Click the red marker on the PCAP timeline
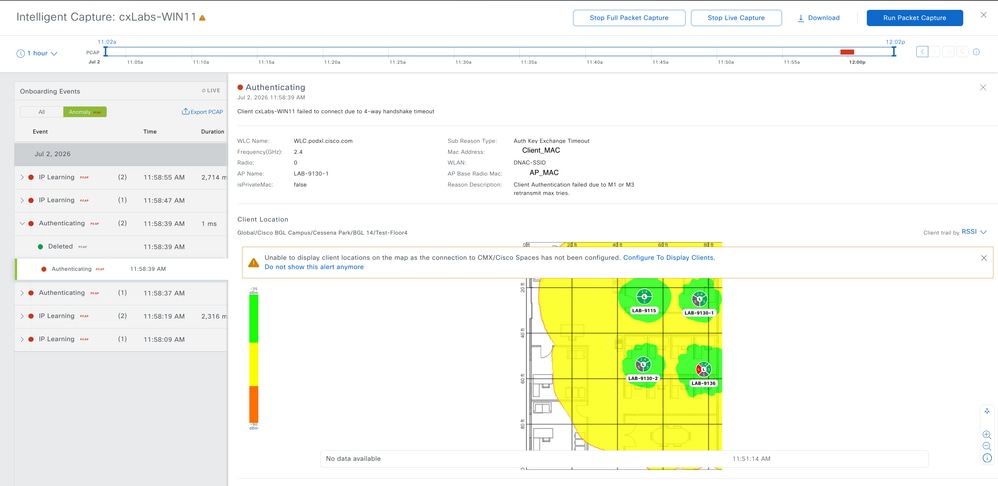The height and width of the screenshot is (486, 998). coord(847,52)
